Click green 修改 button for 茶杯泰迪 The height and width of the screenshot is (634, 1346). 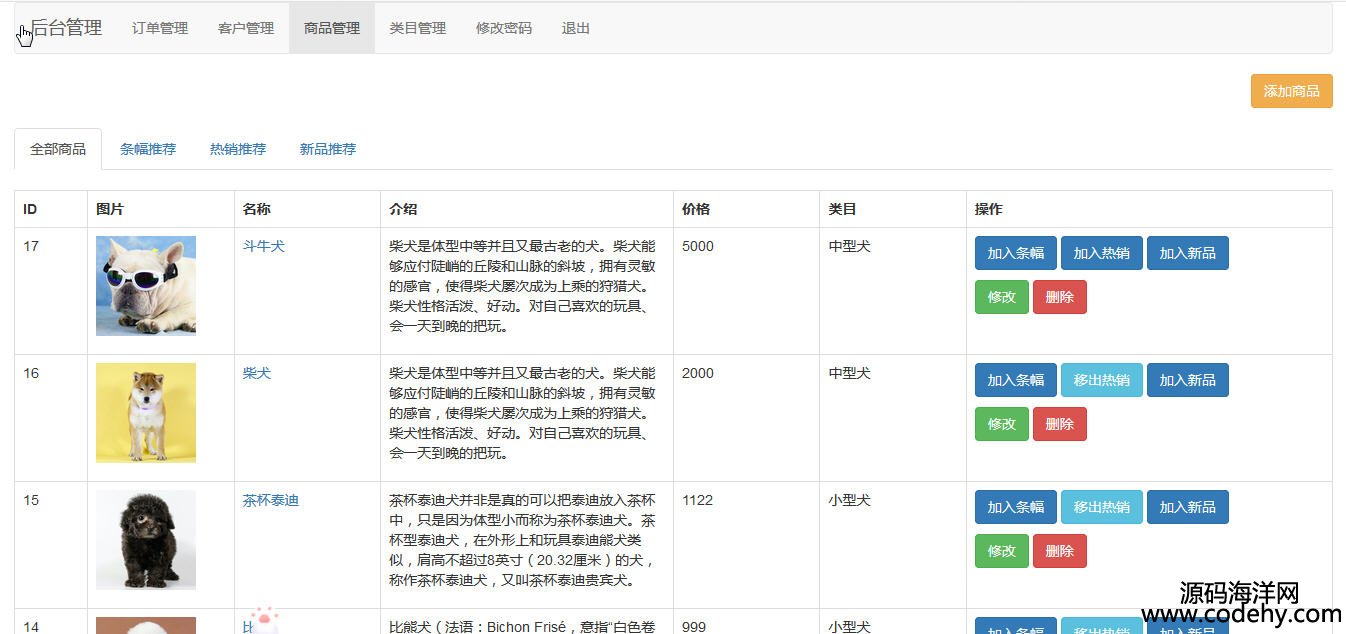(x=1001, y=551)
